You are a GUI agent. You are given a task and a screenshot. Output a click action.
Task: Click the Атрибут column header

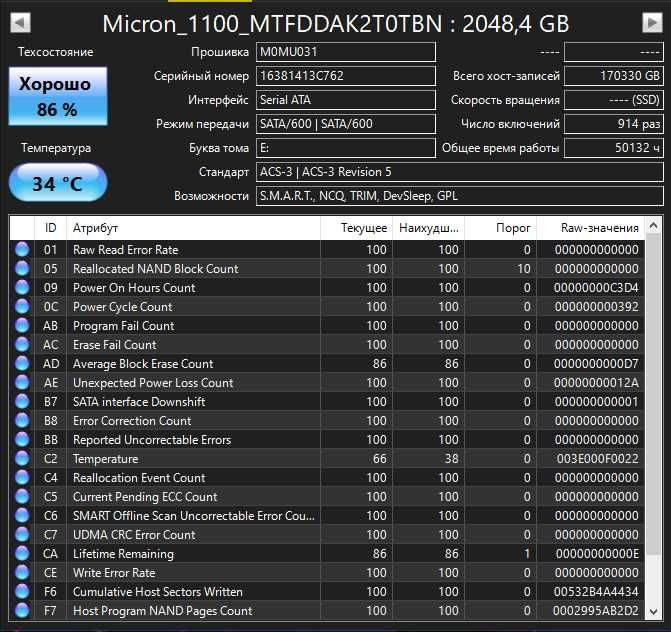tap(193, 228)
